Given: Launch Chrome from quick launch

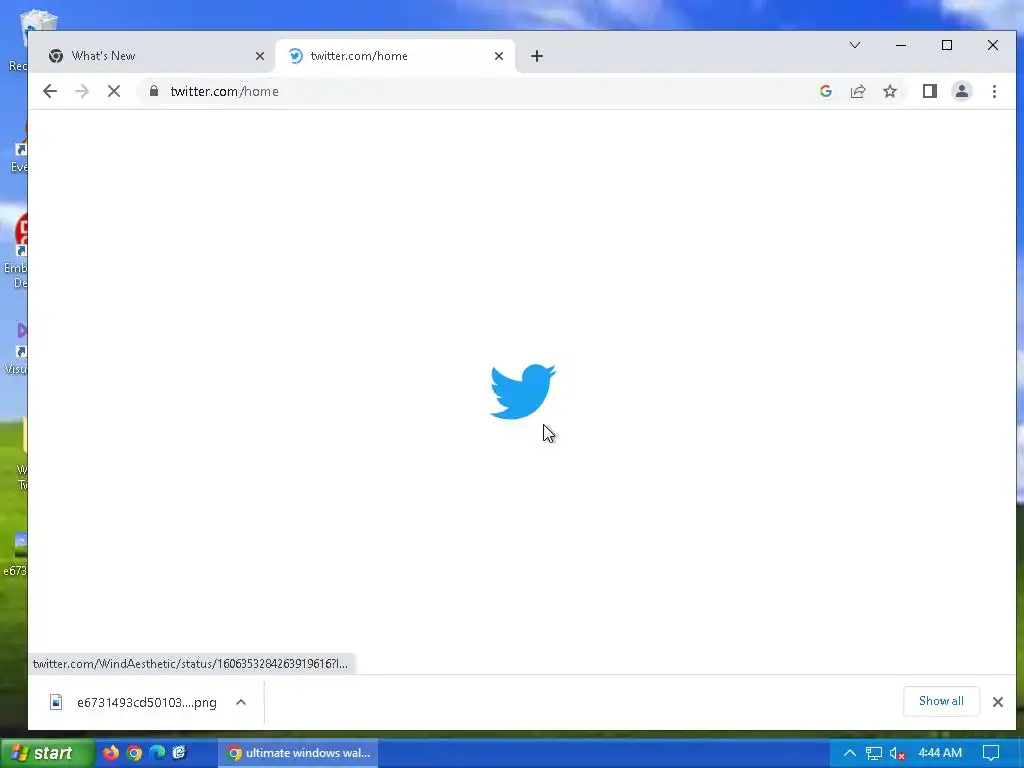Looking at the screenshot, I should point(135,753).
